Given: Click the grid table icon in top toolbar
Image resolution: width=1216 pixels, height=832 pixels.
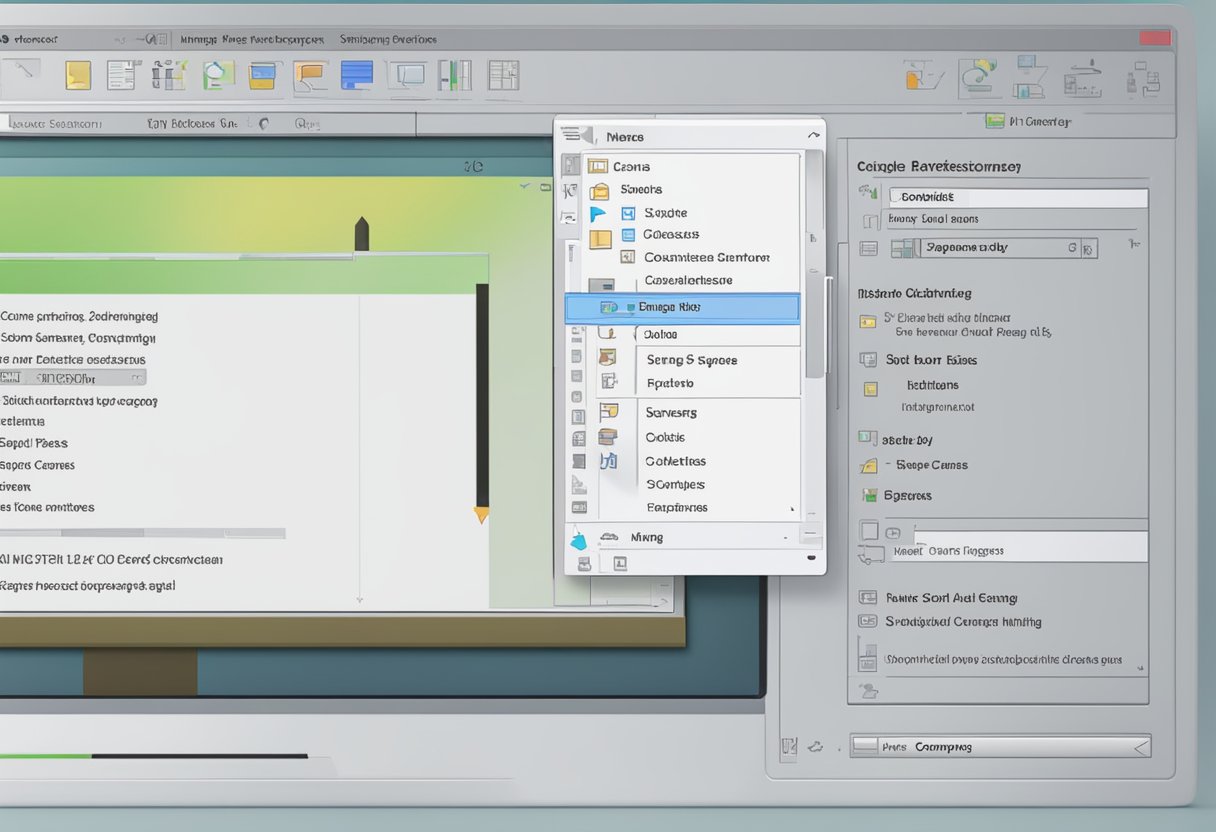Looking at the screenshot, I should (x=503, y=75).
